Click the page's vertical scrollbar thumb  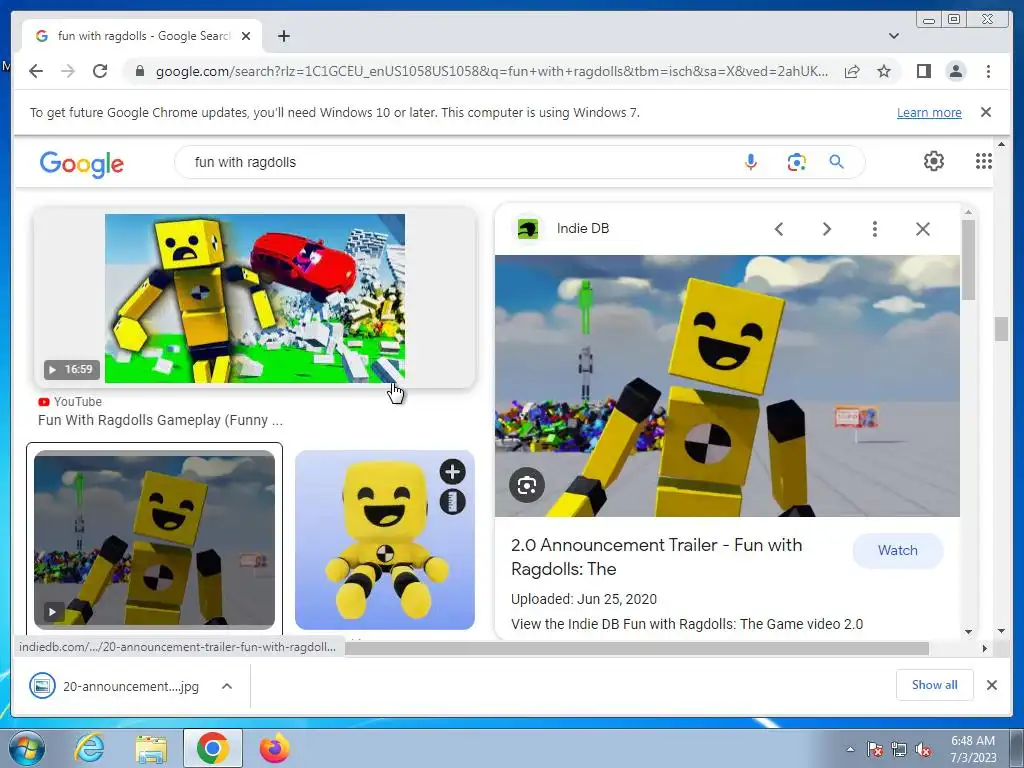[1001, 328]
